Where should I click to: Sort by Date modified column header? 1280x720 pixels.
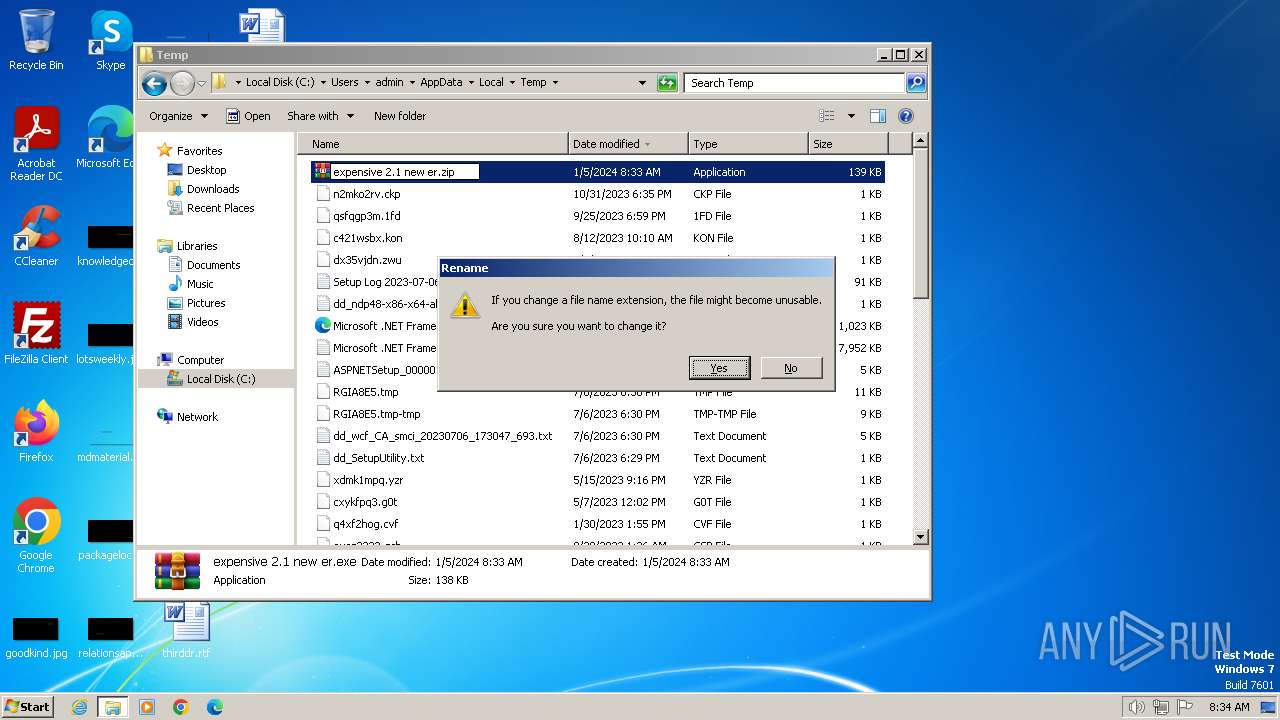click(x=628, y=144)
